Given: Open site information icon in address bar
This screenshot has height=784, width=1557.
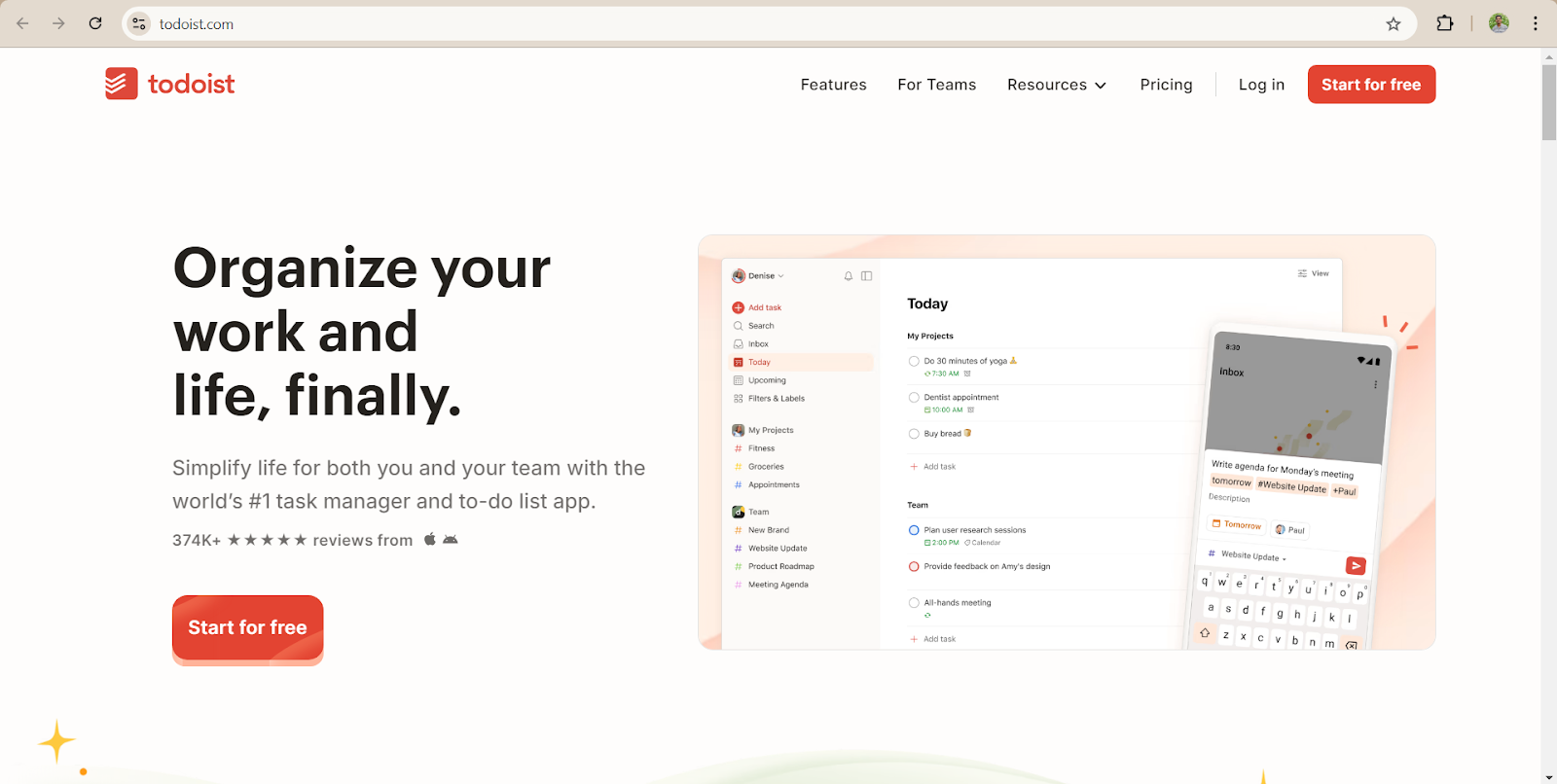Looking at the screenshot, I should coord(139,23).
